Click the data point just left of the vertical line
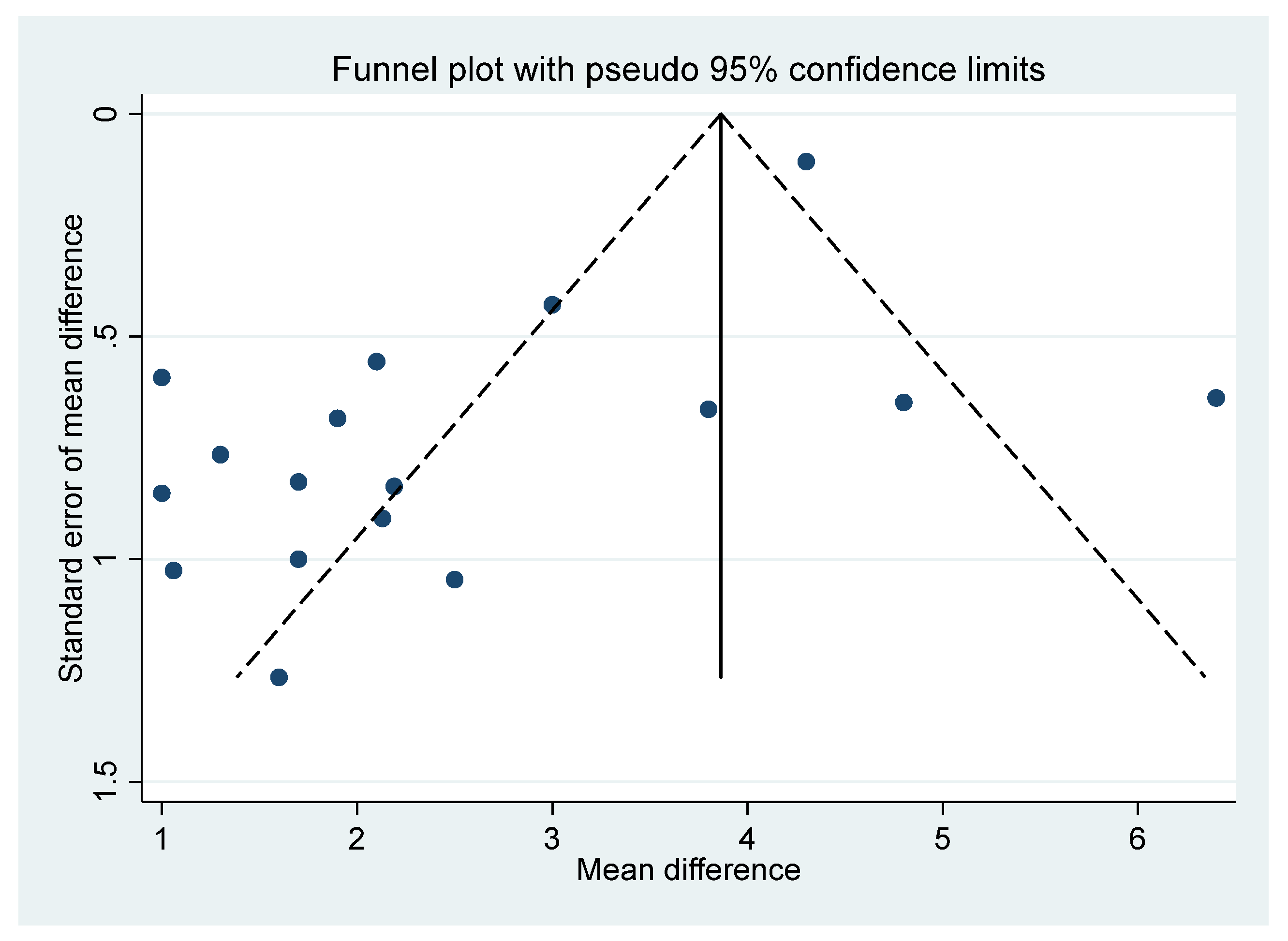Image resolution: width=1288 pixels, height=941 pixels. 709,409
